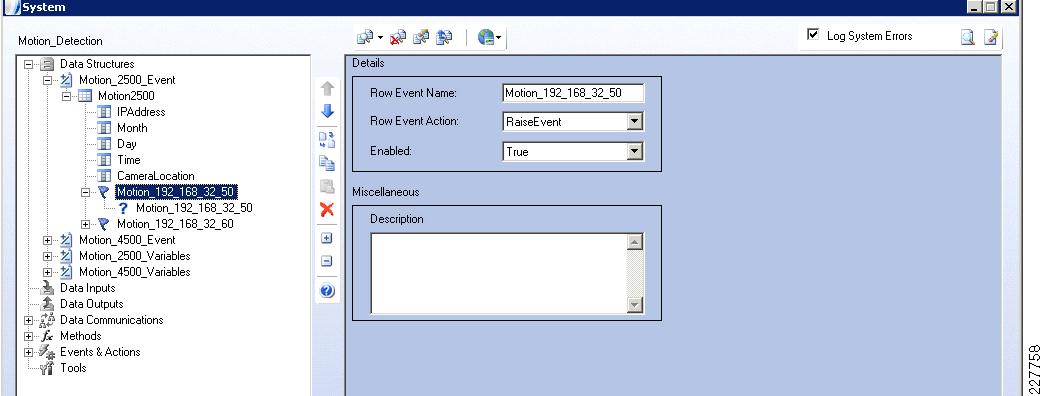Click the Description scrollbar down arrow
The width and height of the screenshot is (1041, 396).
click(x=635, y=305)
